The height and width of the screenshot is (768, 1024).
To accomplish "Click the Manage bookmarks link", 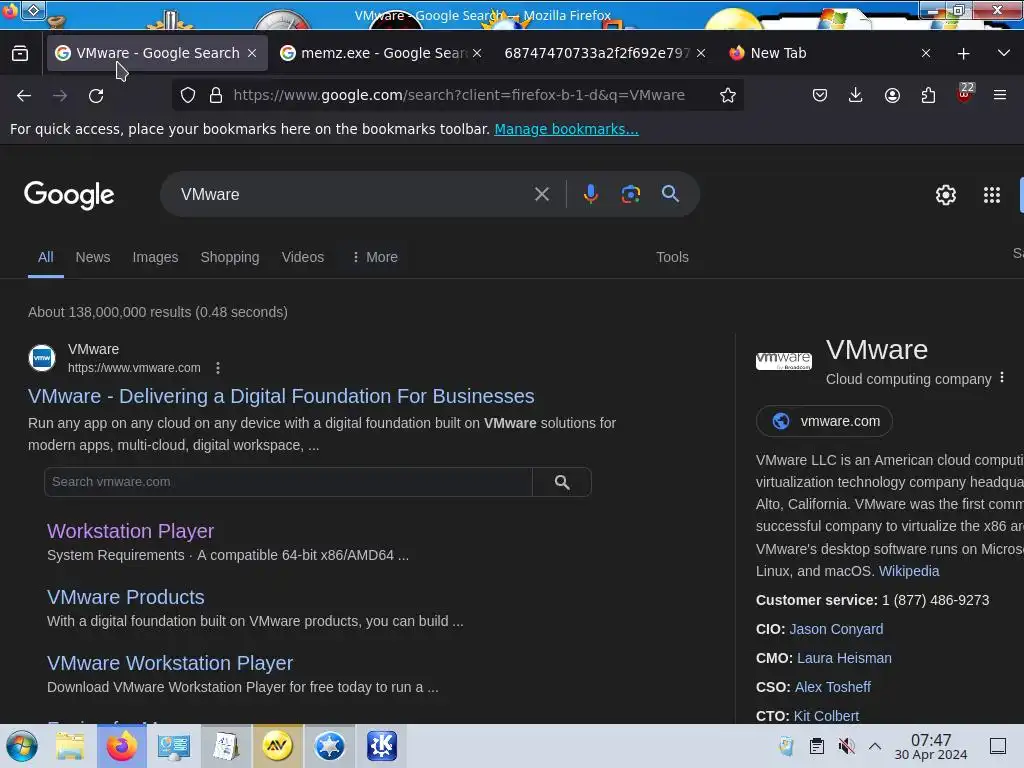I will coord(566,129).
